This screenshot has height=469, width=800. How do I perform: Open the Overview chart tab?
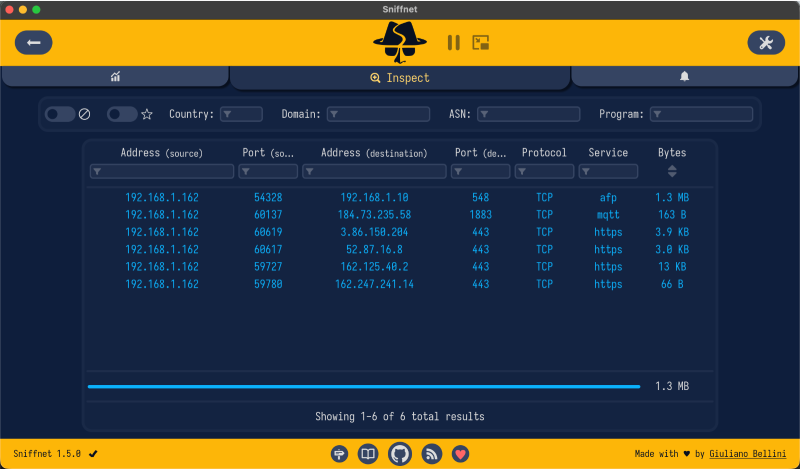tap(115, 77)
